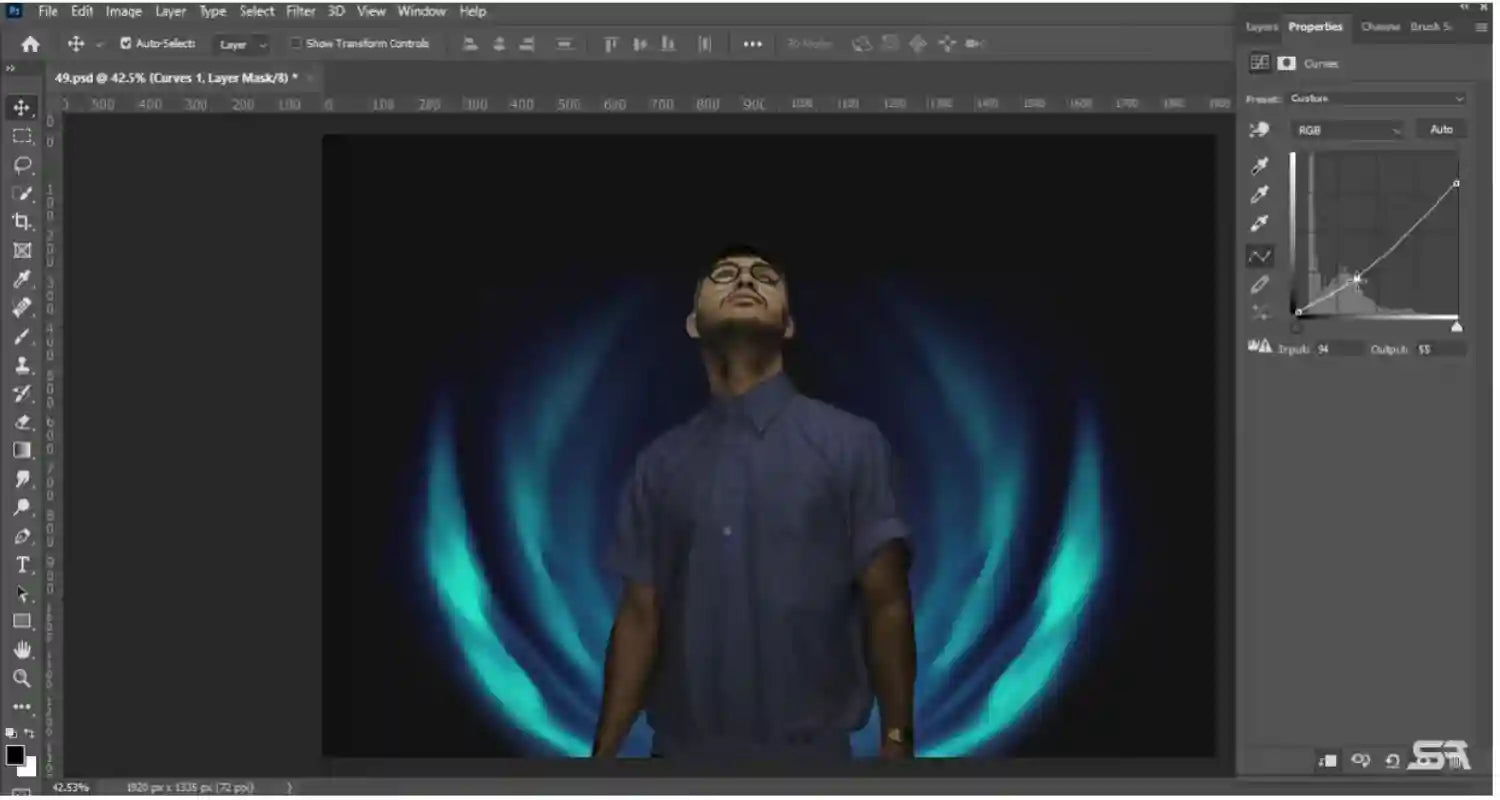The image size is (1500, 800).
Task: Select the Dodge tool
Action: [x=22, y=507]
